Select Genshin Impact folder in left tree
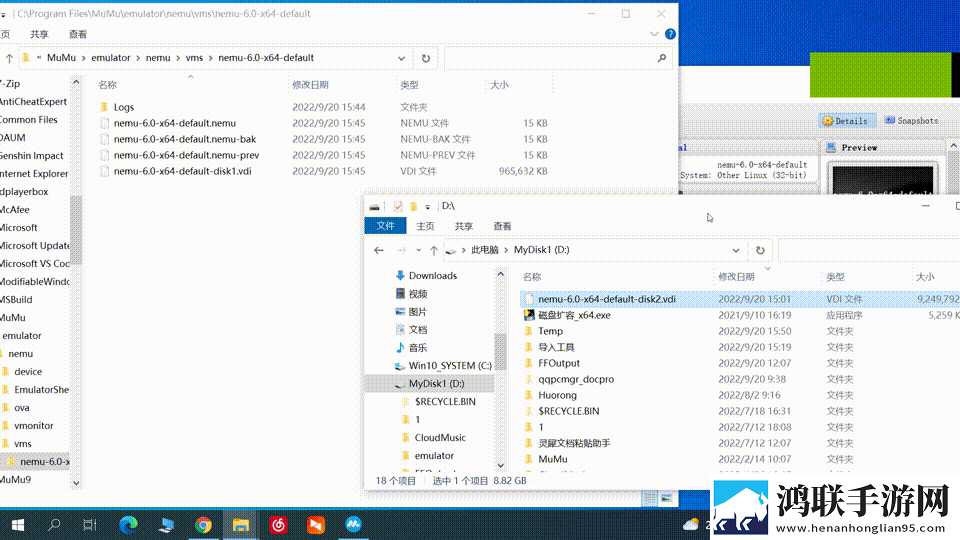This screenshot has width=960, height=540. pyautogui.click(x=32, y=156)
